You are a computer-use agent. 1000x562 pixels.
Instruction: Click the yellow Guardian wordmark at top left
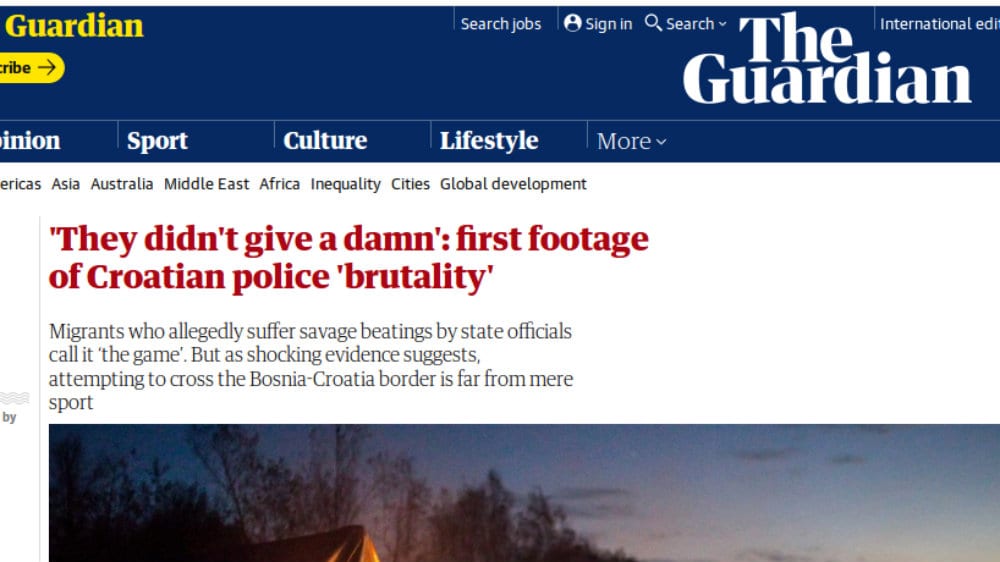click(x=74, y=26)
